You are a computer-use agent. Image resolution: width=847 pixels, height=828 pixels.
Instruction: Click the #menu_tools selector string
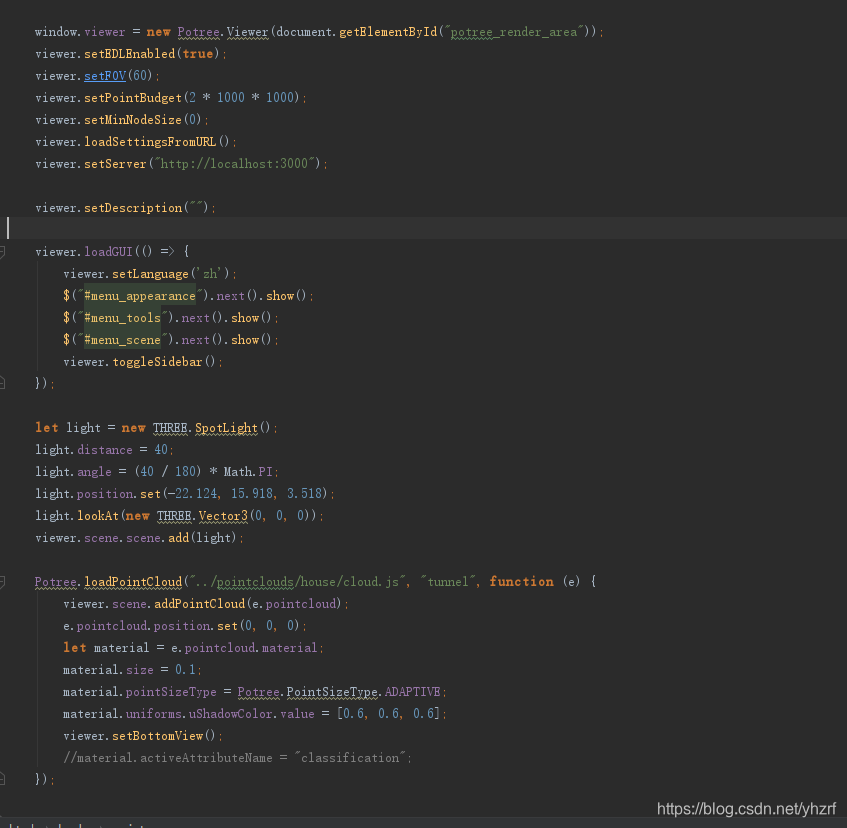coord(123,318)
